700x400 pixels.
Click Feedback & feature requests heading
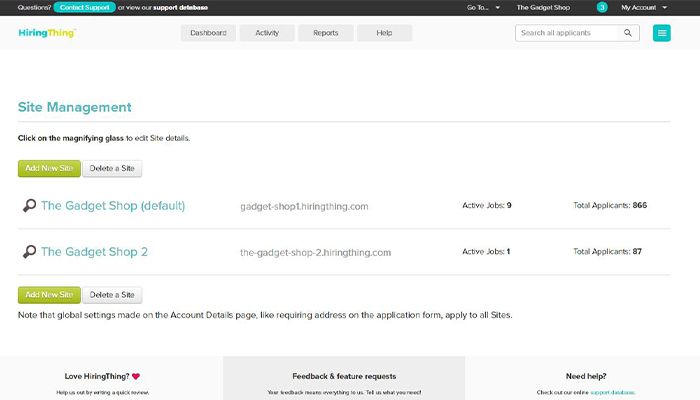pyautogui.click(x=344, y=376)
